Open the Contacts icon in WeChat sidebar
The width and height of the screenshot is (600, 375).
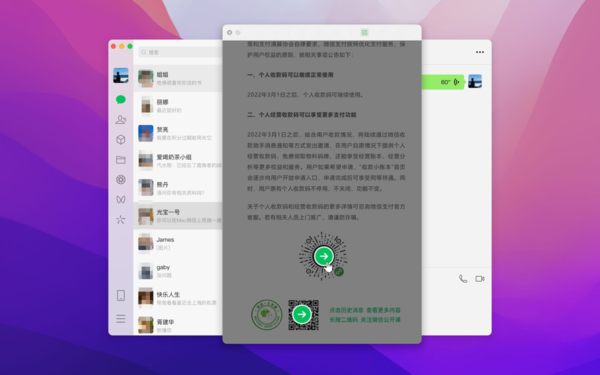[121, 120]
